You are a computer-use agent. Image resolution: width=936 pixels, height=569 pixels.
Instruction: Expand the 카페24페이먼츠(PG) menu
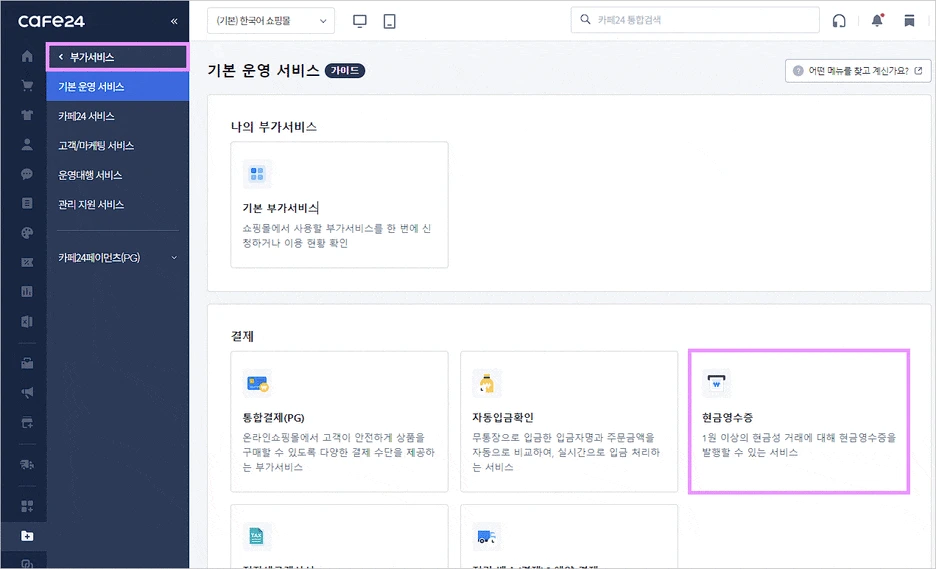point(117,258)
